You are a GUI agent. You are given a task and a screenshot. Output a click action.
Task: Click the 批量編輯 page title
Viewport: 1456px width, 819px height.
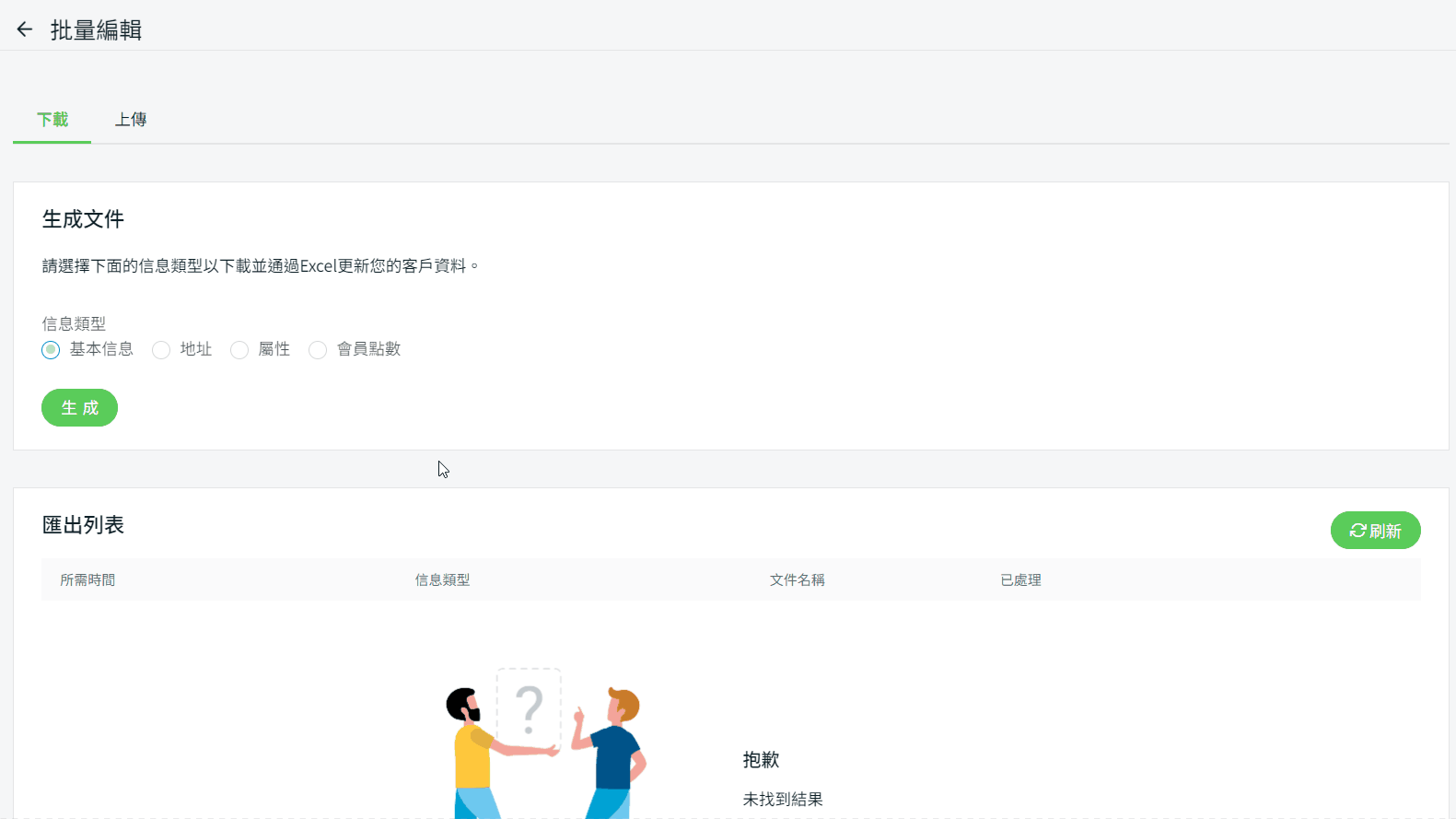tap(96, 30)
